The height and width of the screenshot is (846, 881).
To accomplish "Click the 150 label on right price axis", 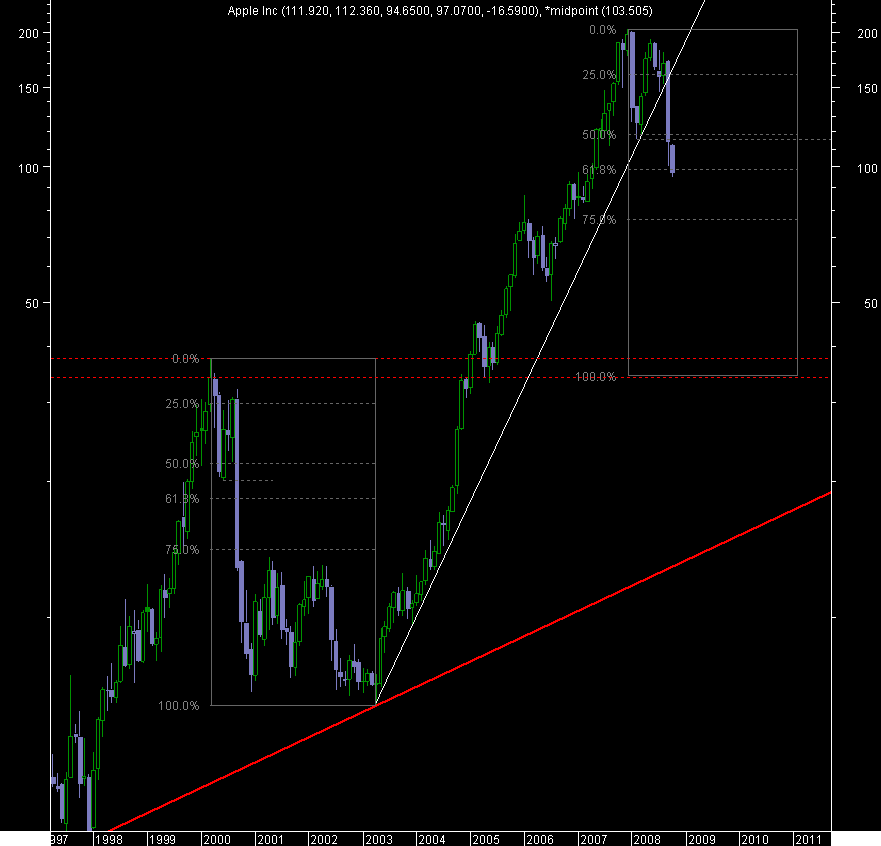I will (x=868, y=89).
